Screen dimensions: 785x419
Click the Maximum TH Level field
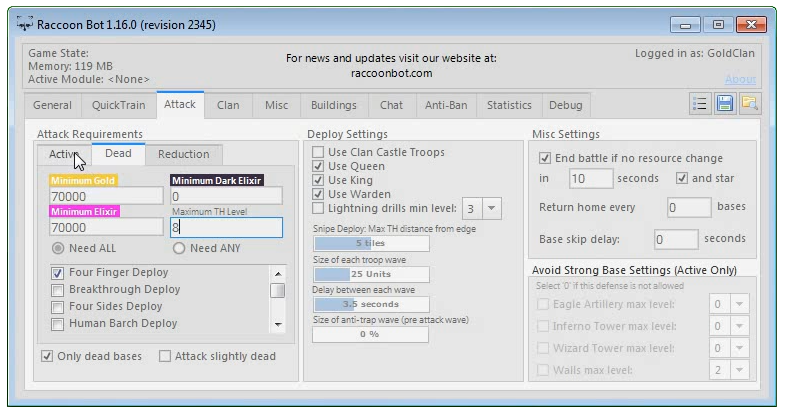pos(226,227)
